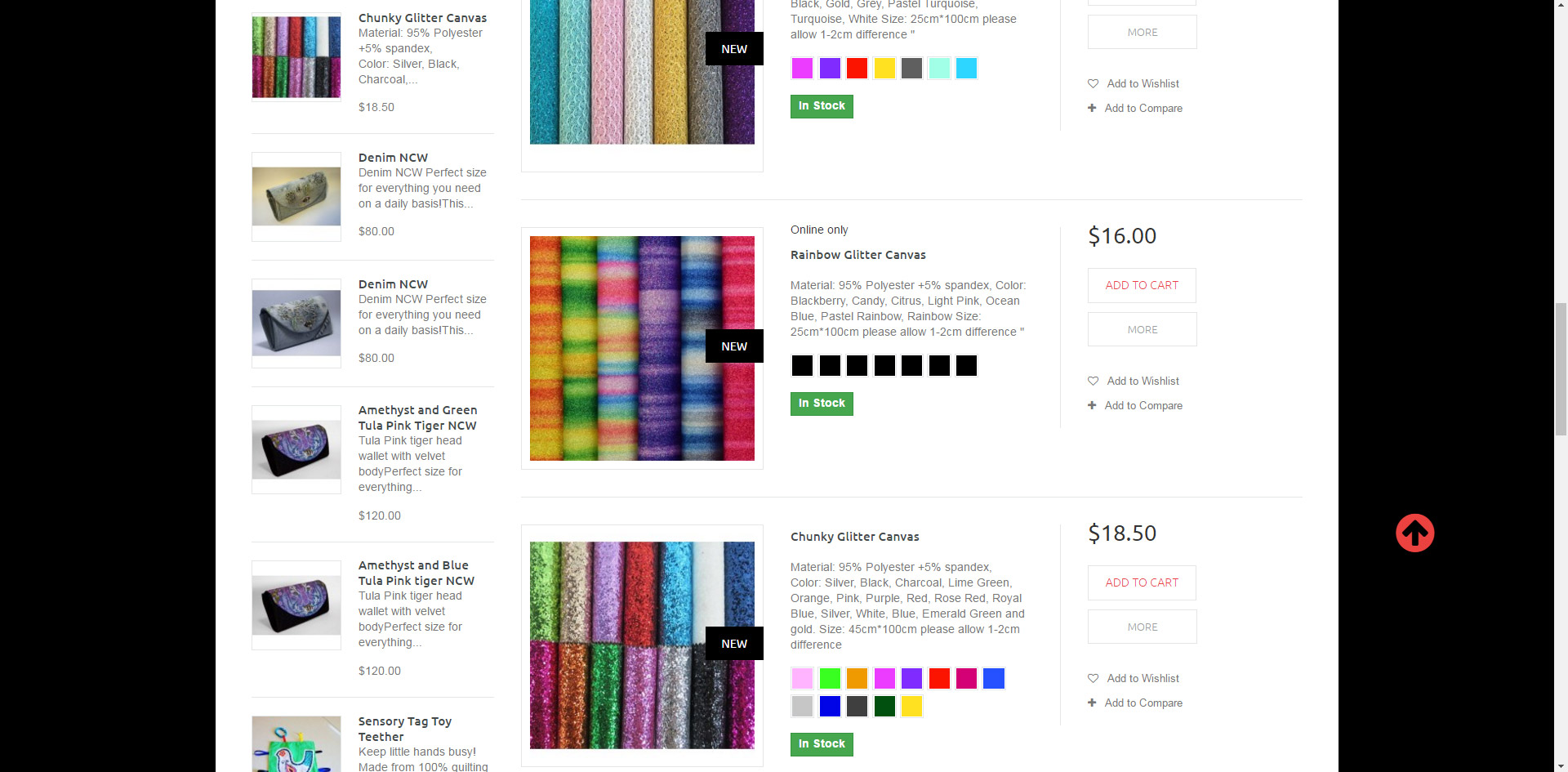Click the NEW badge on Chunky Glitter image
Screen dimensions: 1568x772
coord(734,644)
